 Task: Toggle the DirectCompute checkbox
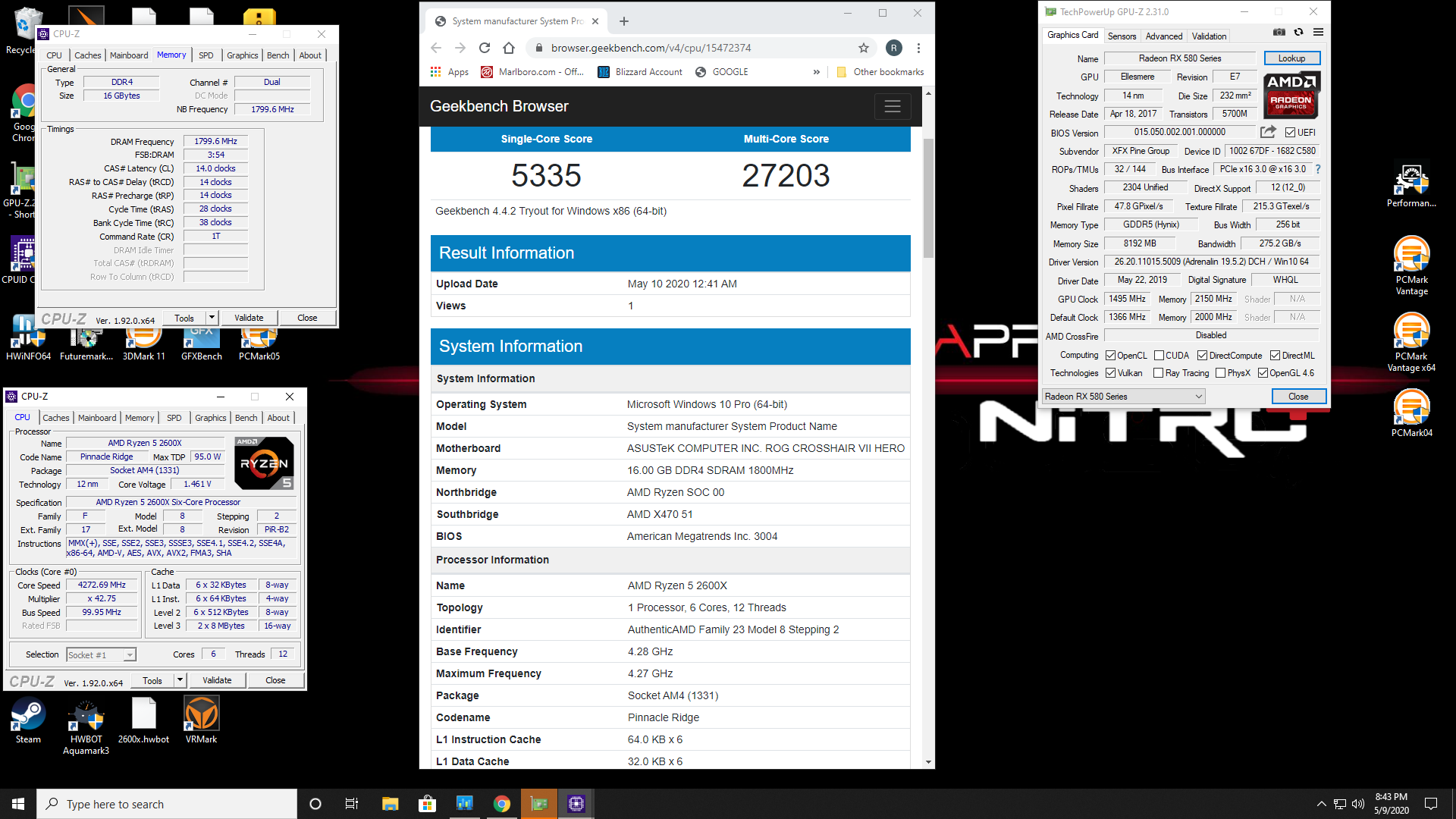[1202, 356]
